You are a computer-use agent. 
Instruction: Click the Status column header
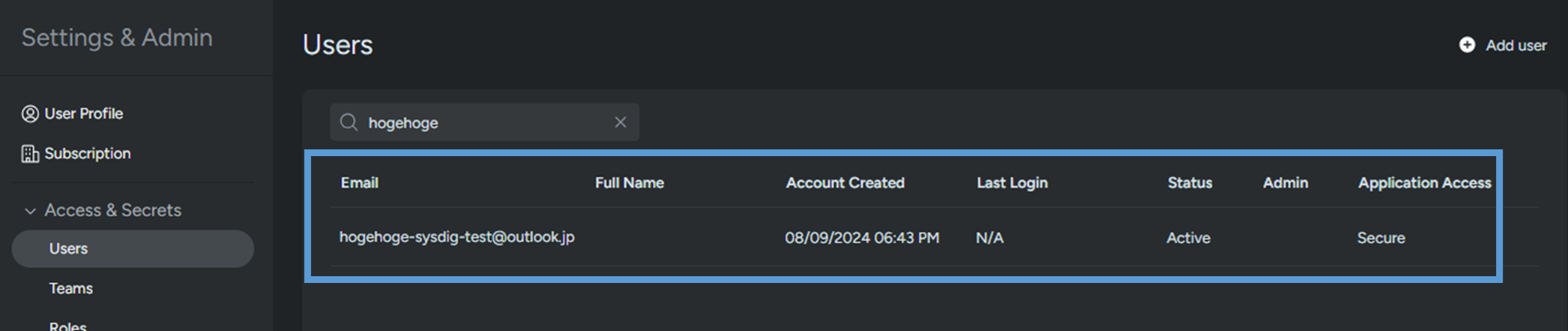pyautogui.click(x=1189, y=183)
